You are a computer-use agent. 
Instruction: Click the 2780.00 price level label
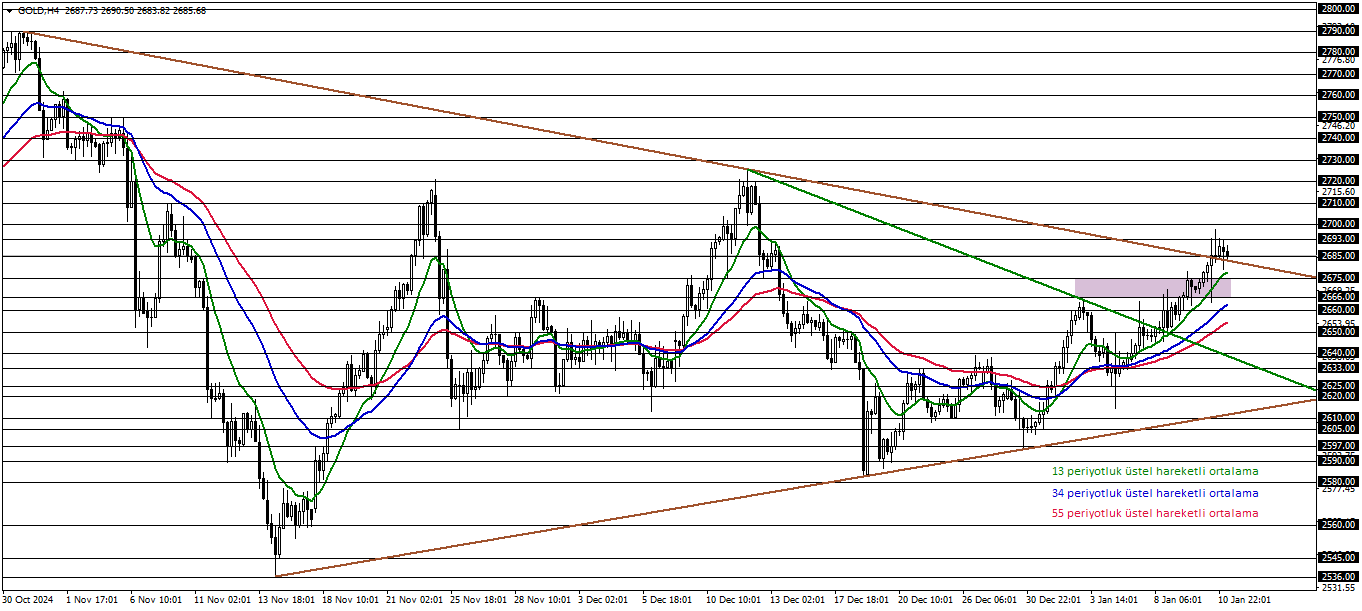pos(1337,52)
